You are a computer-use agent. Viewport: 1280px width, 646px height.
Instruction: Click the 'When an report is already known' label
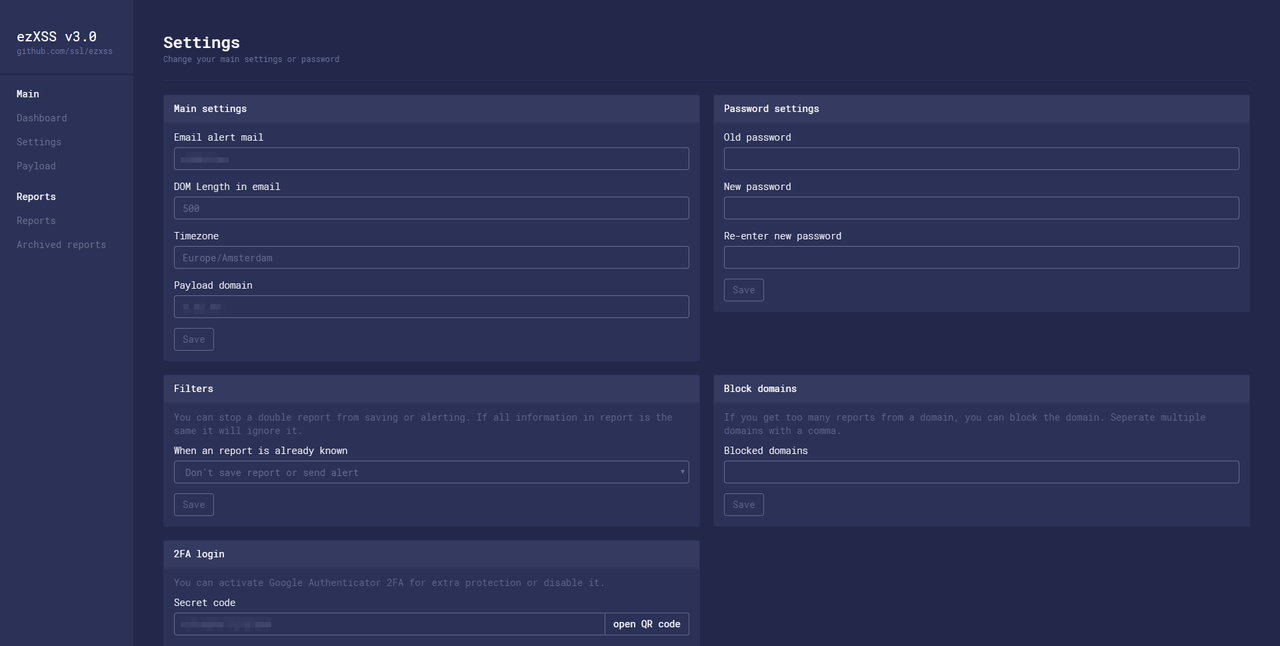[261, 451]
